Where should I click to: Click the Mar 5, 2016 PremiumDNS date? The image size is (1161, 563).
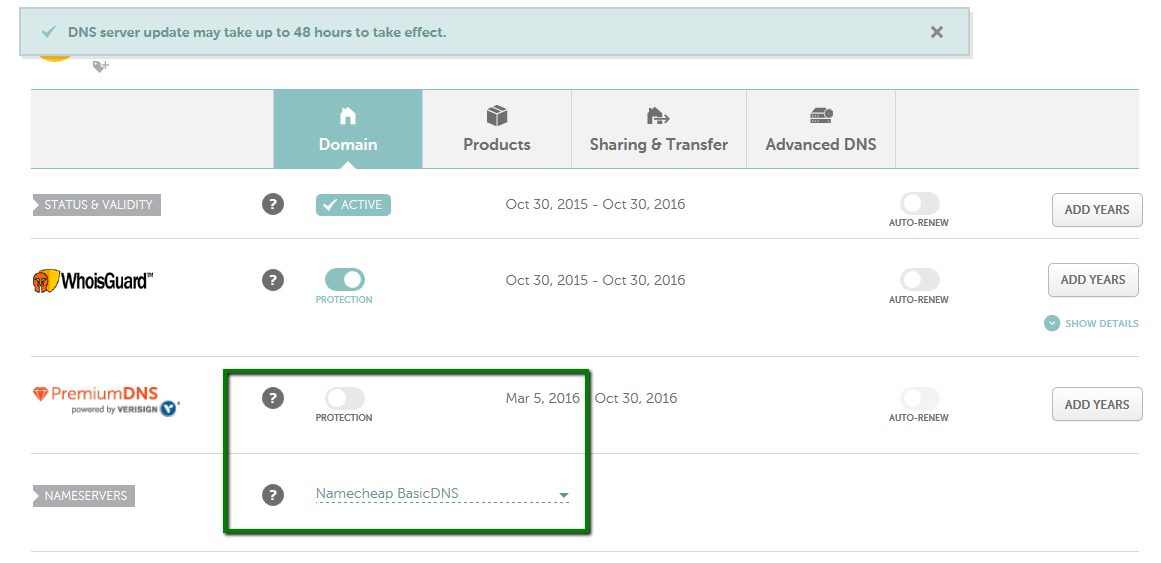(543, 399)
